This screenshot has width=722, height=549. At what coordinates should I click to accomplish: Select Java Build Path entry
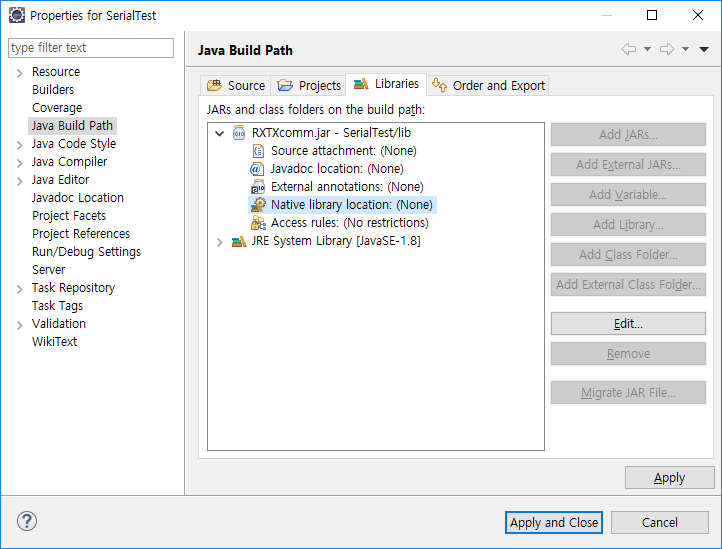[72, 125]
